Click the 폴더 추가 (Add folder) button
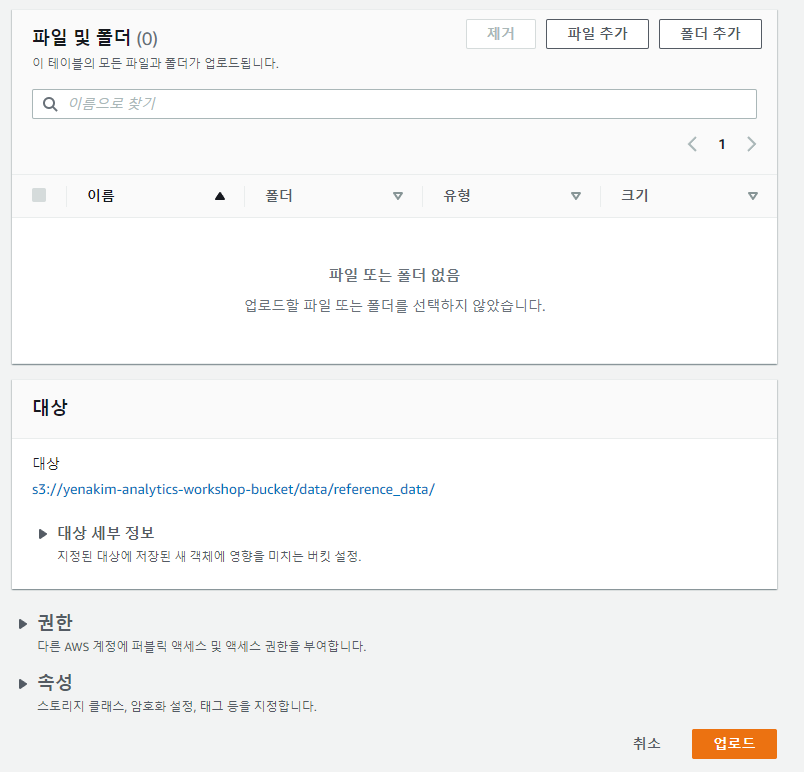The image size is (804, 772). pyautogui.click(x=710, y=34)
